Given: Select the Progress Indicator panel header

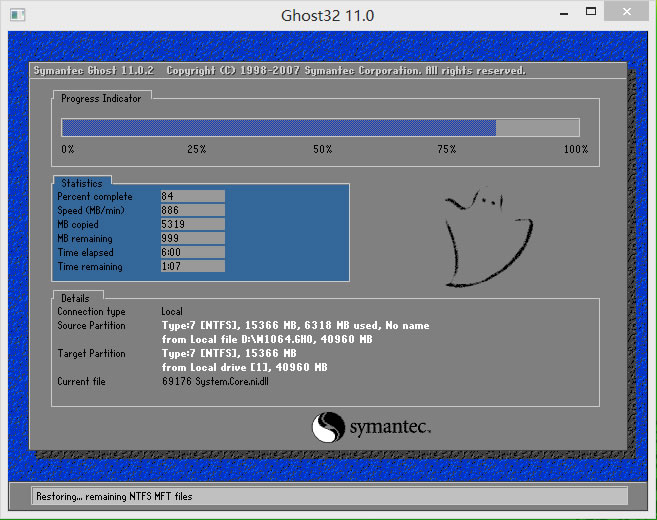Looking at the screenshot, I should coord(101,99).
